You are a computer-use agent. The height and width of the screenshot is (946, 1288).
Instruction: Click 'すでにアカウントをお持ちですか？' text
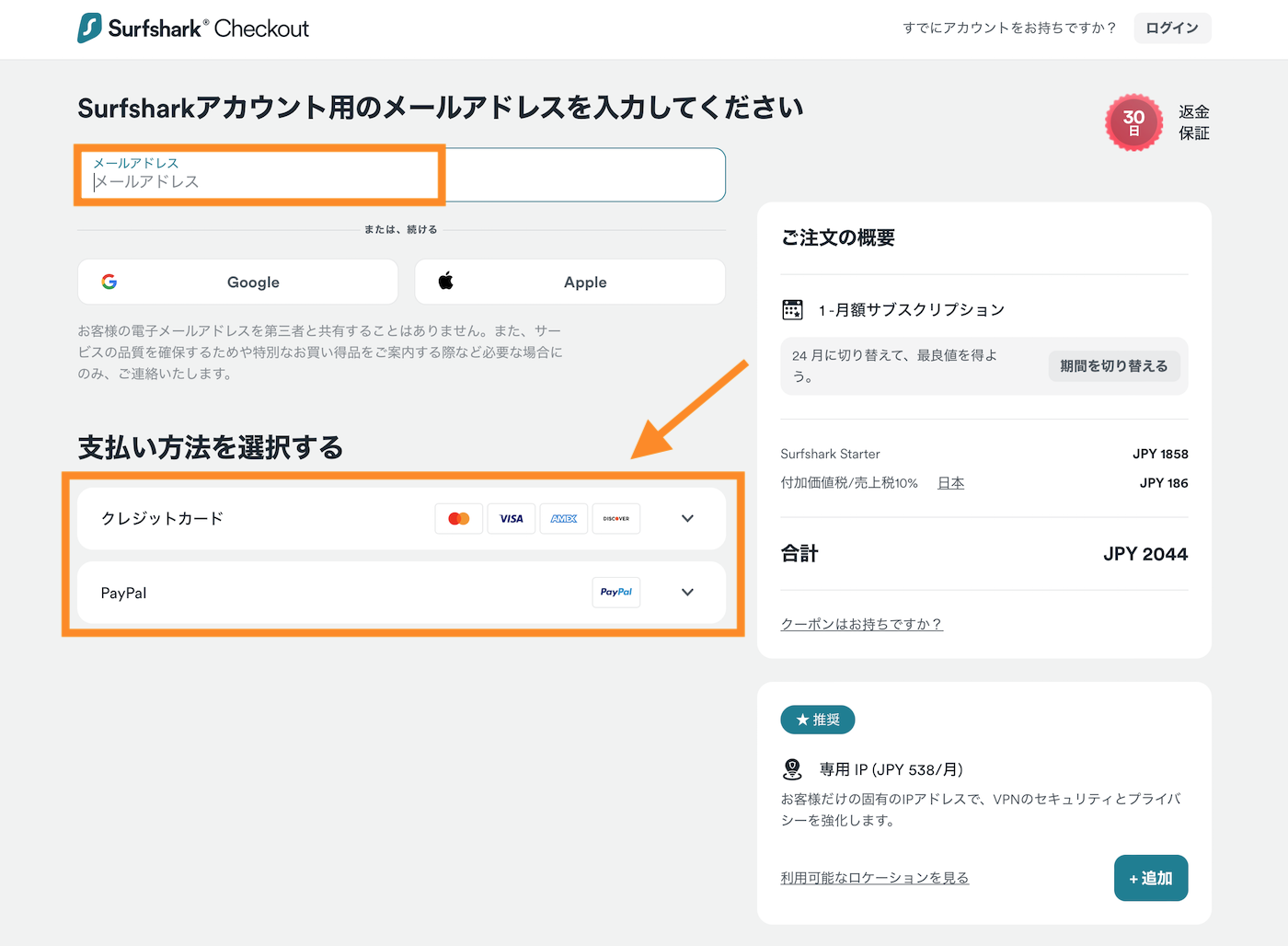(1010, 28)
